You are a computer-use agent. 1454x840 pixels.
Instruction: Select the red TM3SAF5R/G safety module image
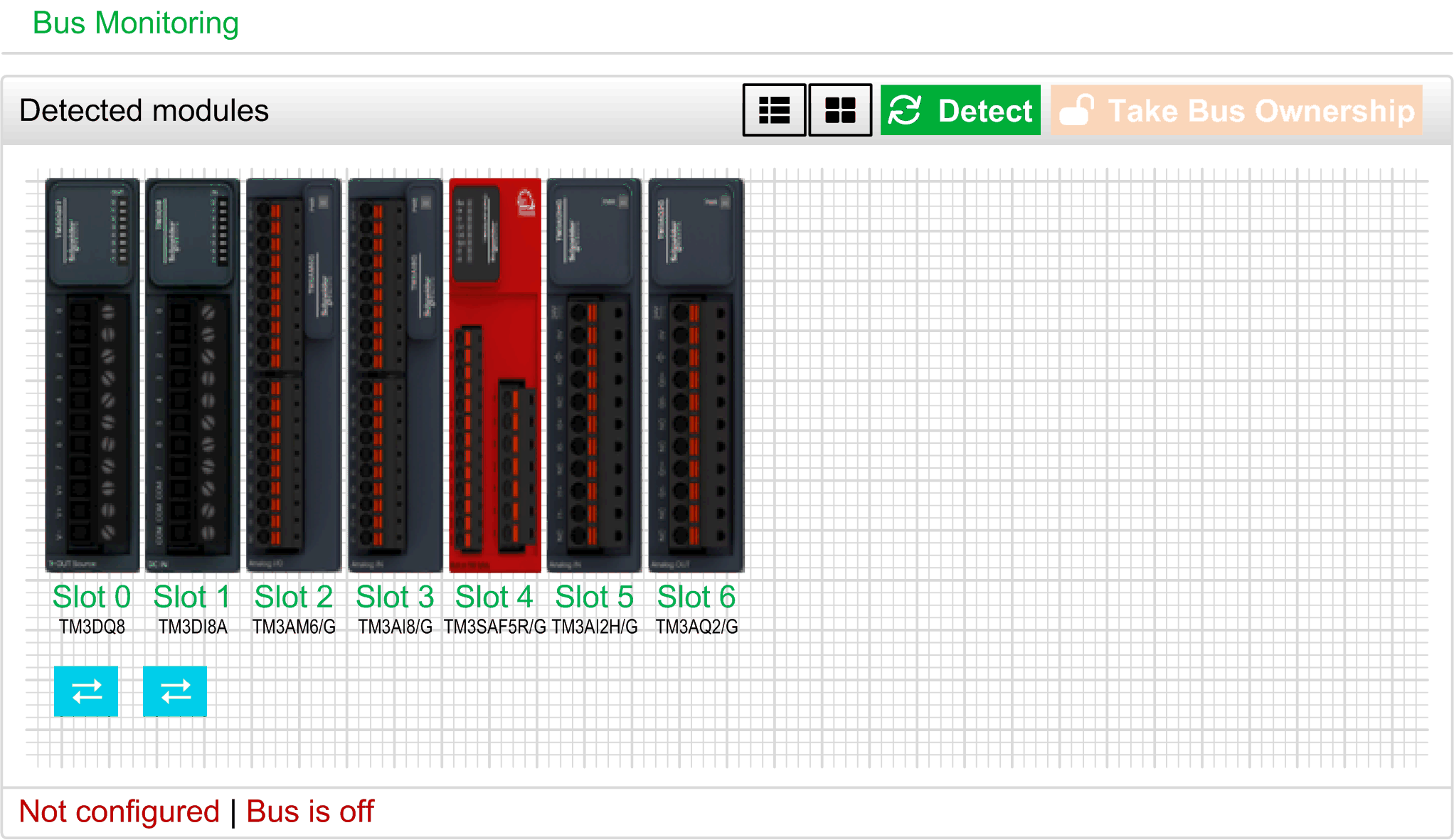[495, 375]
